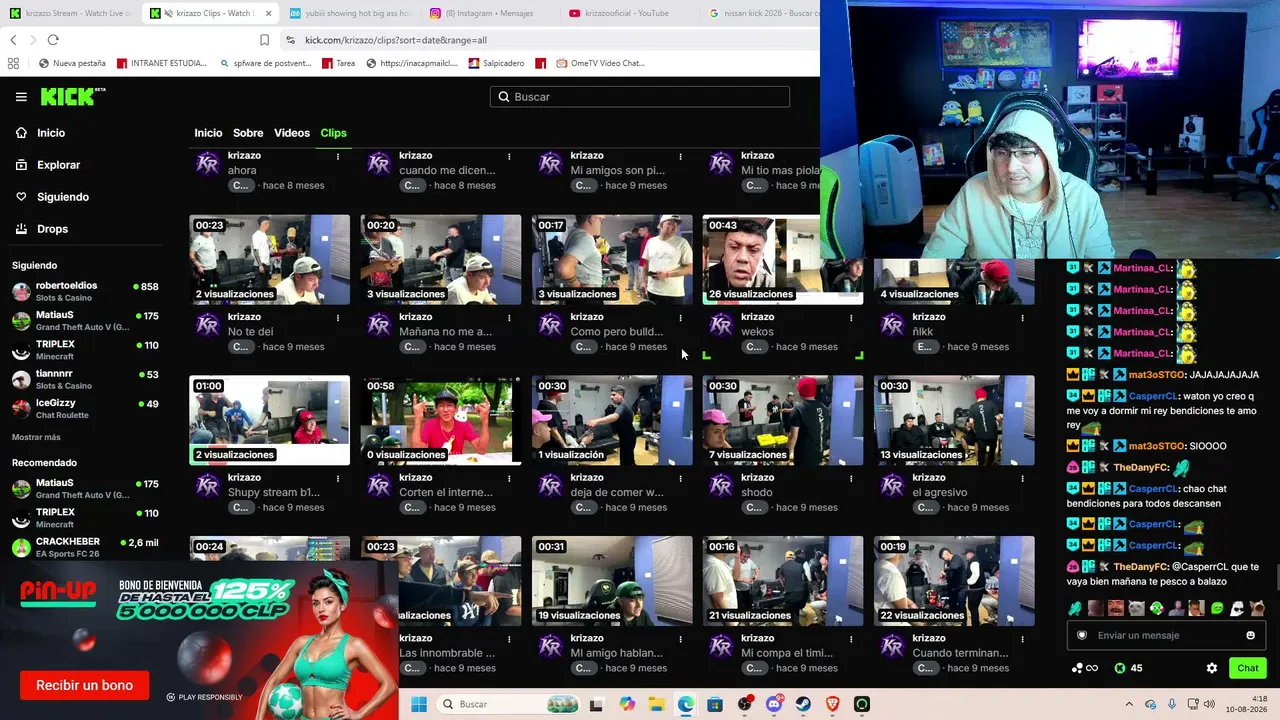Viewport: 1280px width, 720px height.
Task: Switch to the Sobre channel tab
Action: (x=248, y=133)
